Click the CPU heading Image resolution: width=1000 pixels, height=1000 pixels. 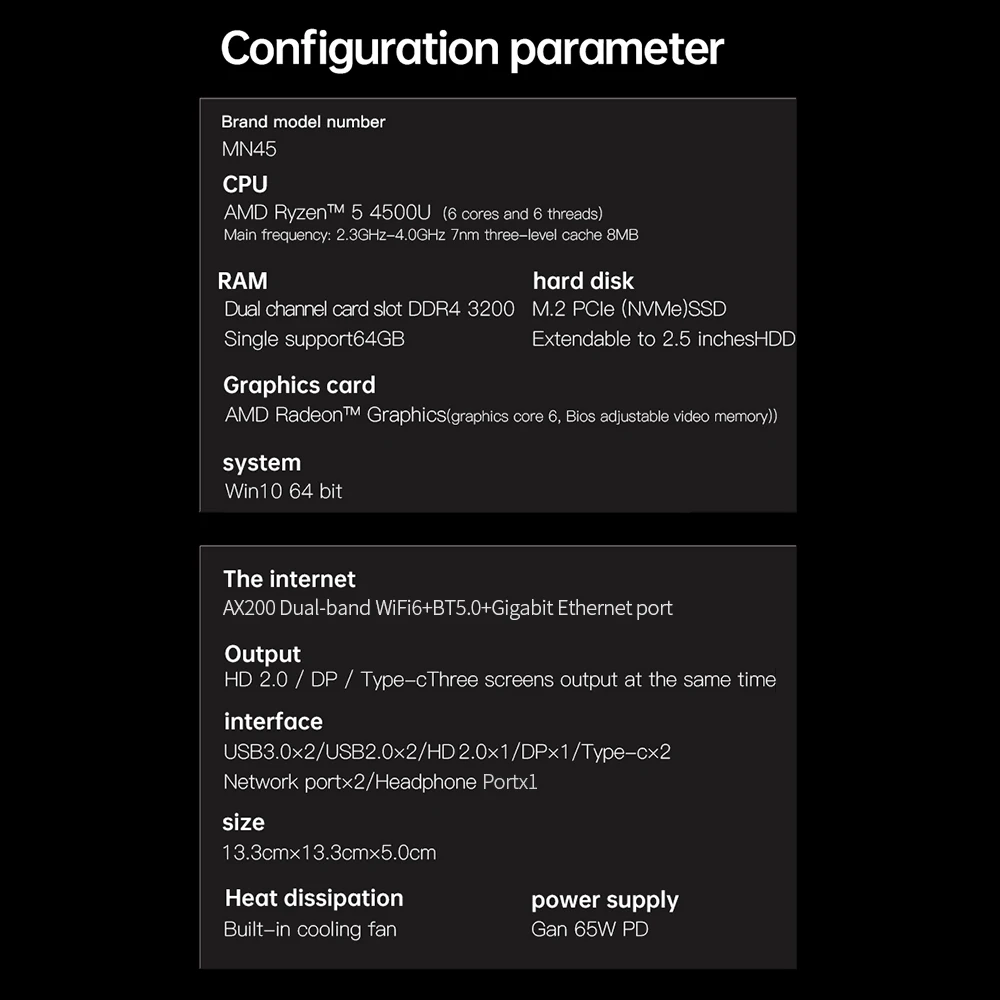tap(245, 184)
